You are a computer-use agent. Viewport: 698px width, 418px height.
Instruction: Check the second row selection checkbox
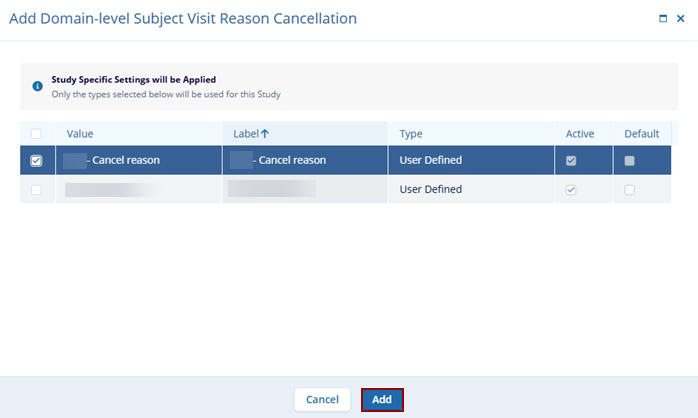[x=37, y=190]
